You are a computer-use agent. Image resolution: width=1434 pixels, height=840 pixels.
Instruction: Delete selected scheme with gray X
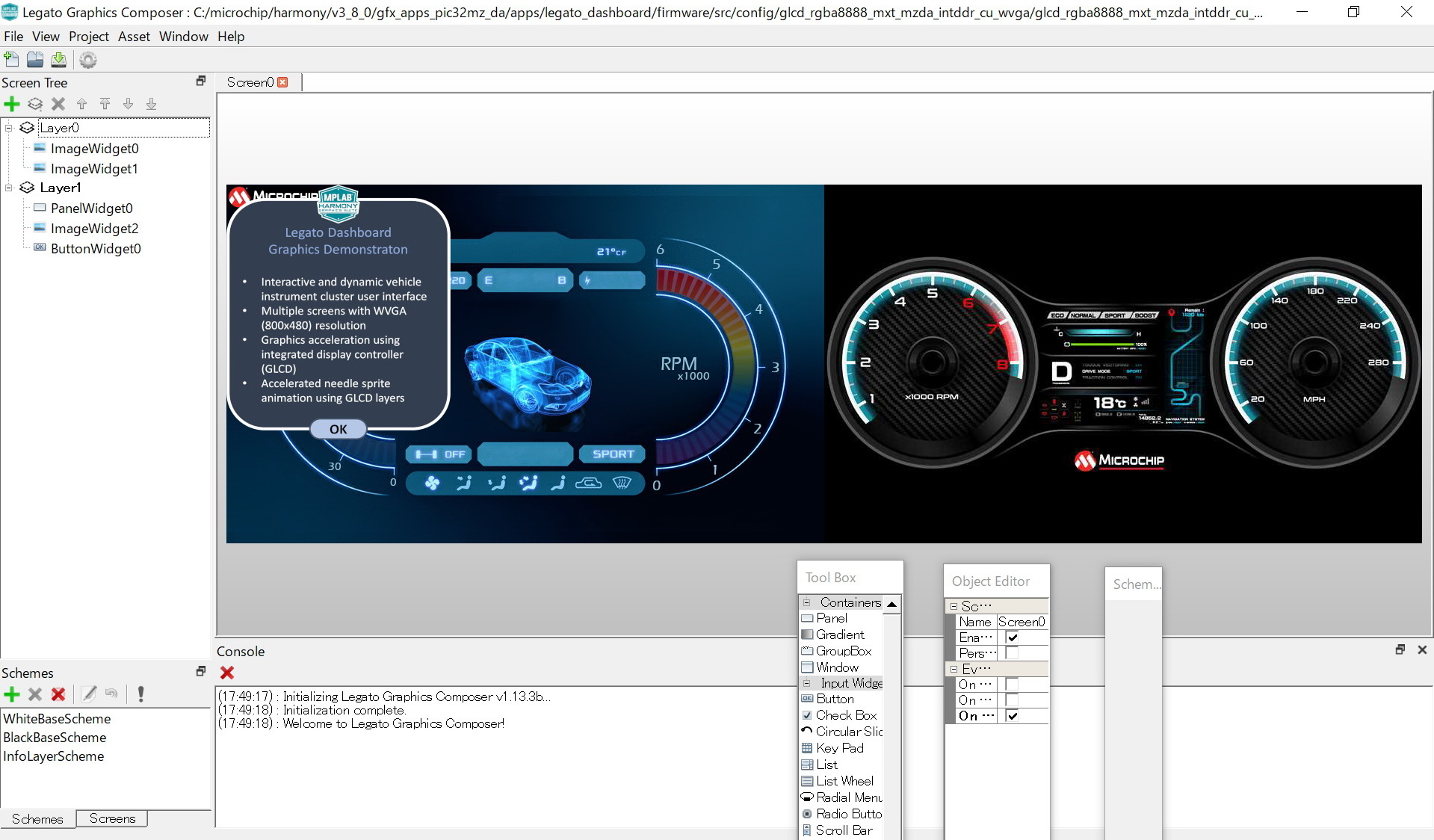point(35,694)
